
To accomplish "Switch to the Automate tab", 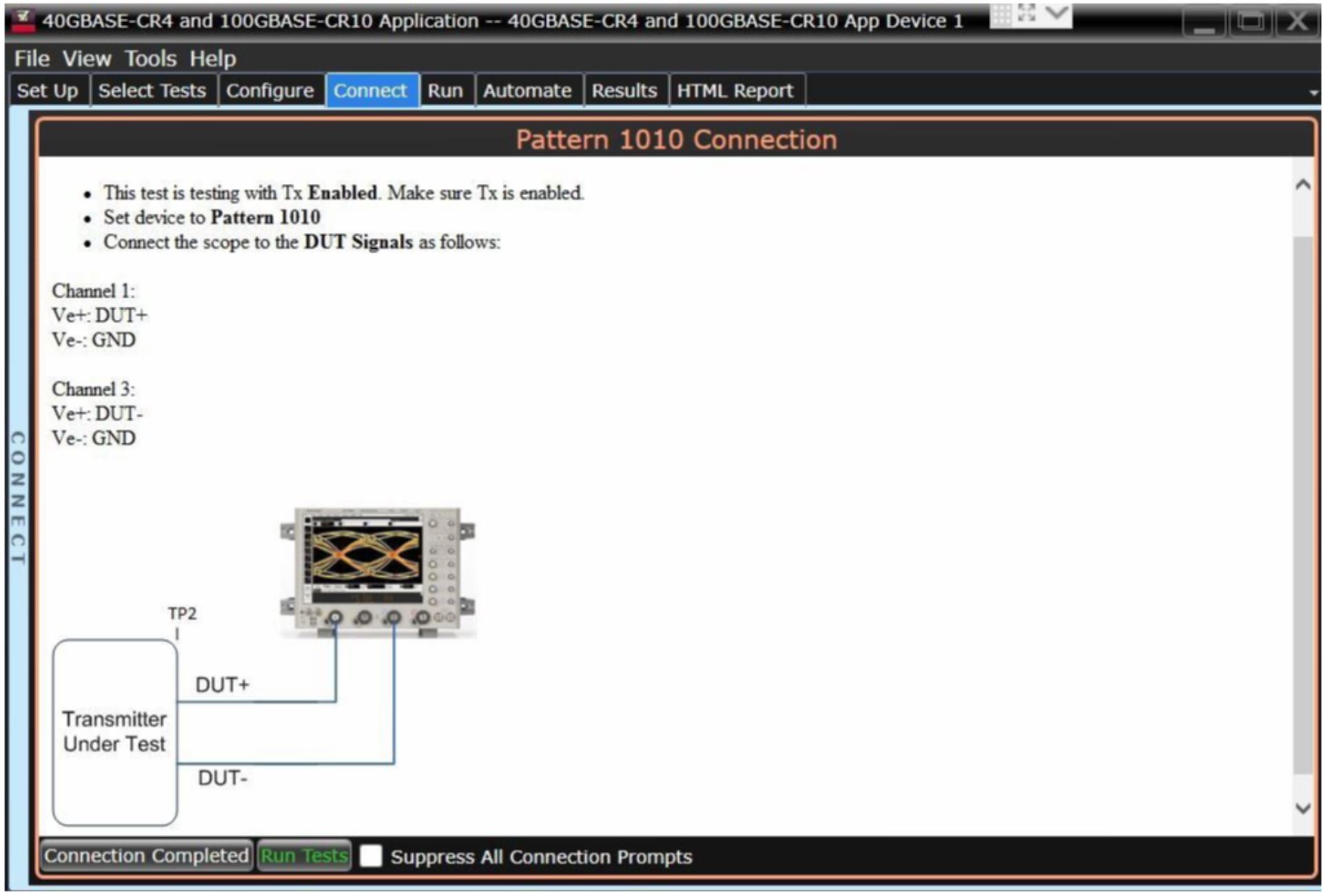I will pyautogui.click(x=527, y=90).
